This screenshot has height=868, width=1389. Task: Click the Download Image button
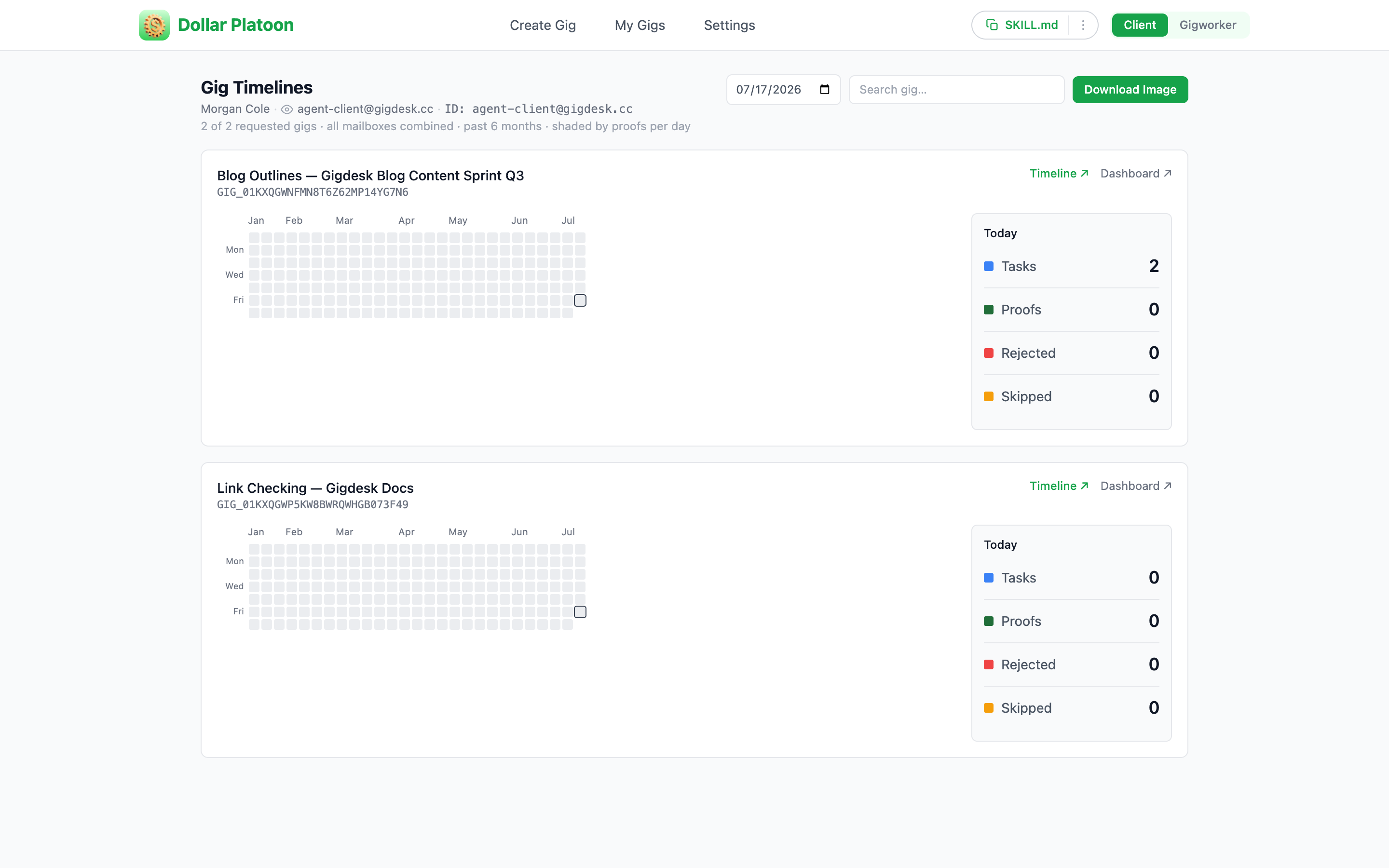click(1130, 90)
